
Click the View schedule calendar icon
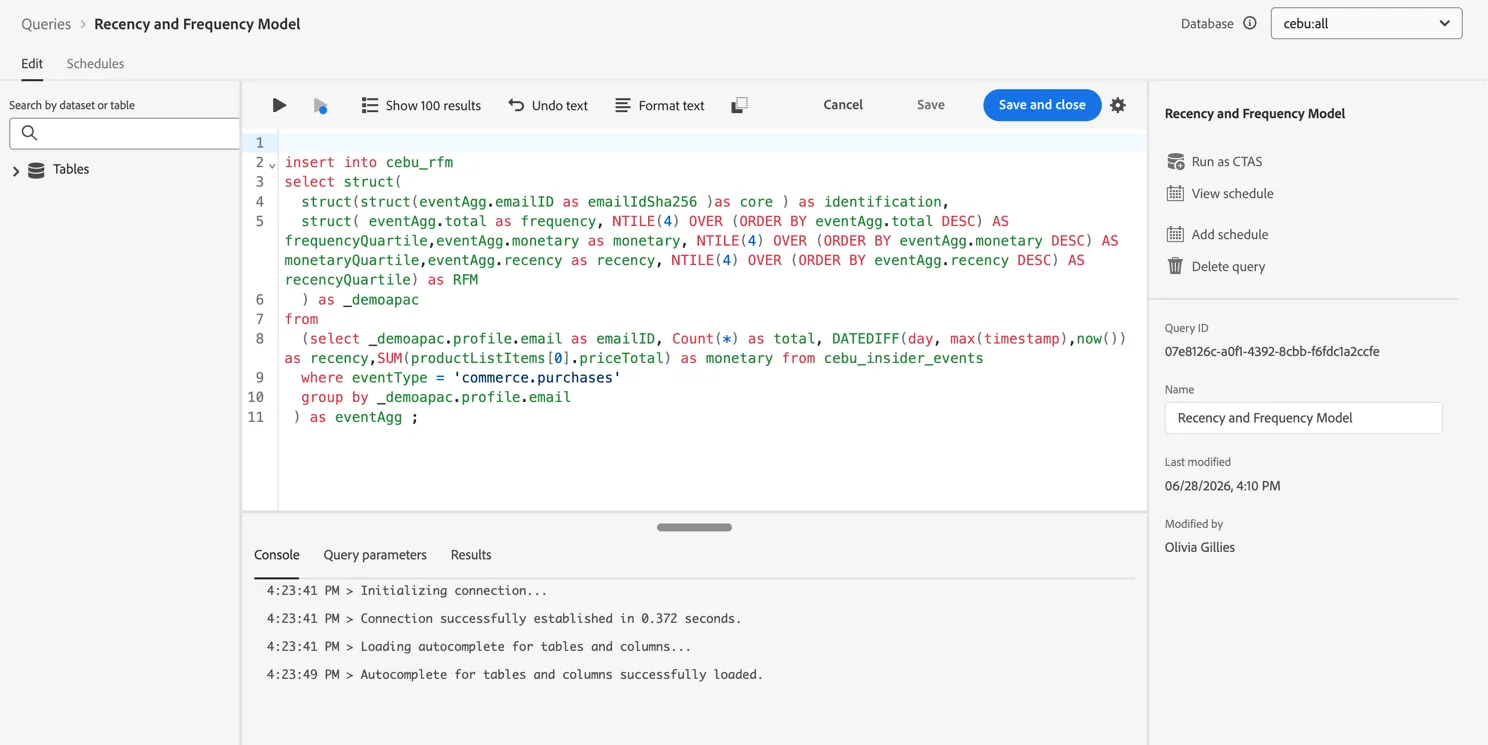pos(1175,193)
